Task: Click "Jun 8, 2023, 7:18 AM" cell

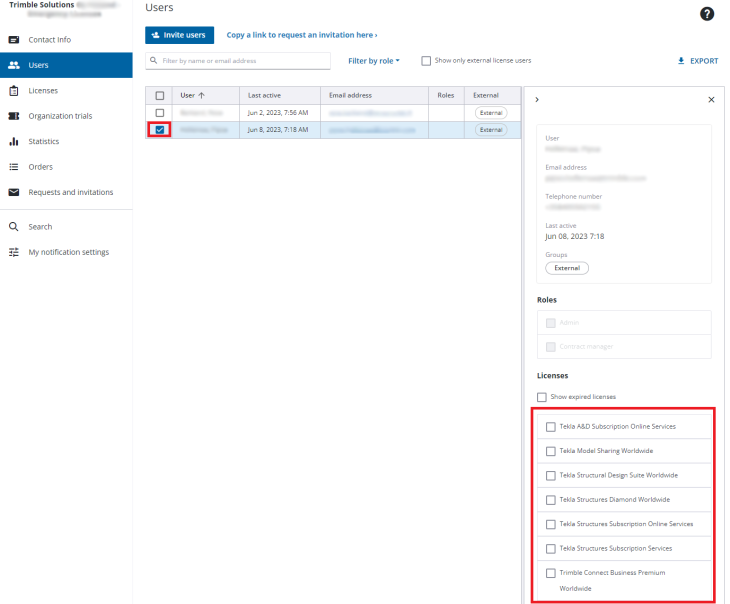Action: (278, 129)
